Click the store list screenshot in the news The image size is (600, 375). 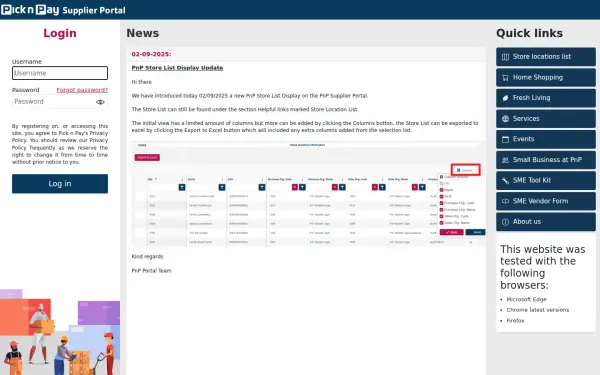point(308,194)
